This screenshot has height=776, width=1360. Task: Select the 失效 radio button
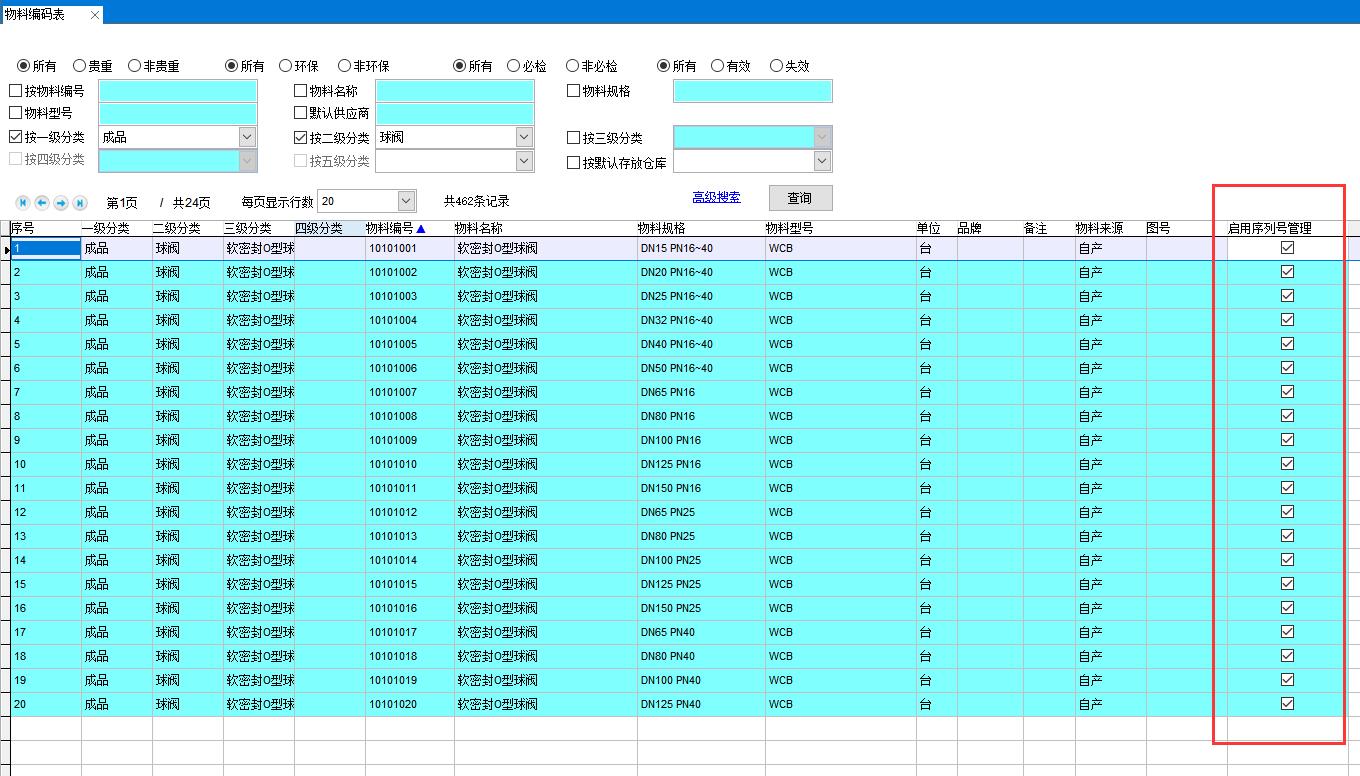(x=776, y=66)
